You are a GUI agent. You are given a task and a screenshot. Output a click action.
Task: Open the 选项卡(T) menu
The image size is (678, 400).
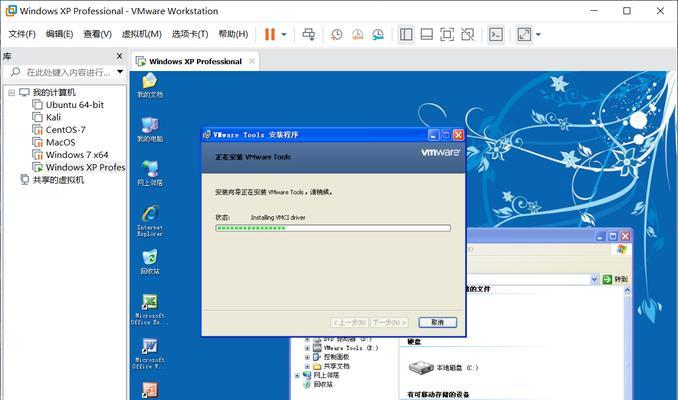190,34
